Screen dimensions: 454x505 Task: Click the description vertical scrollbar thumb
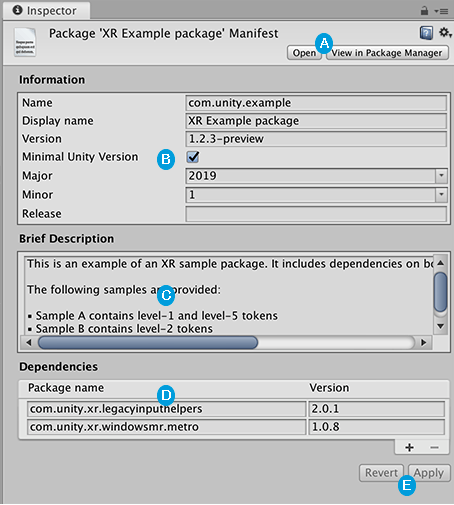coord(440,292)
